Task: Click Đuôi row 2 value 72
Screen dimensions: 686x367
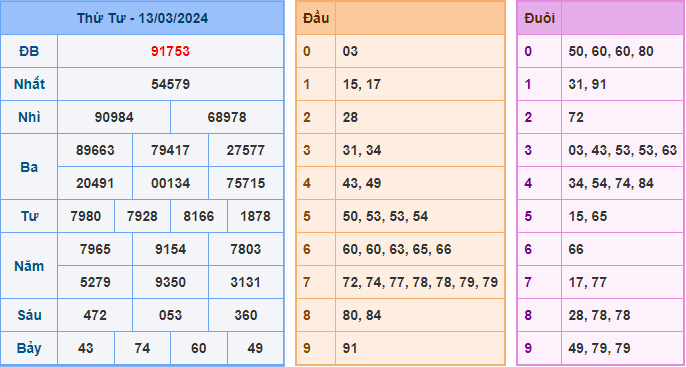Action: 576,117
